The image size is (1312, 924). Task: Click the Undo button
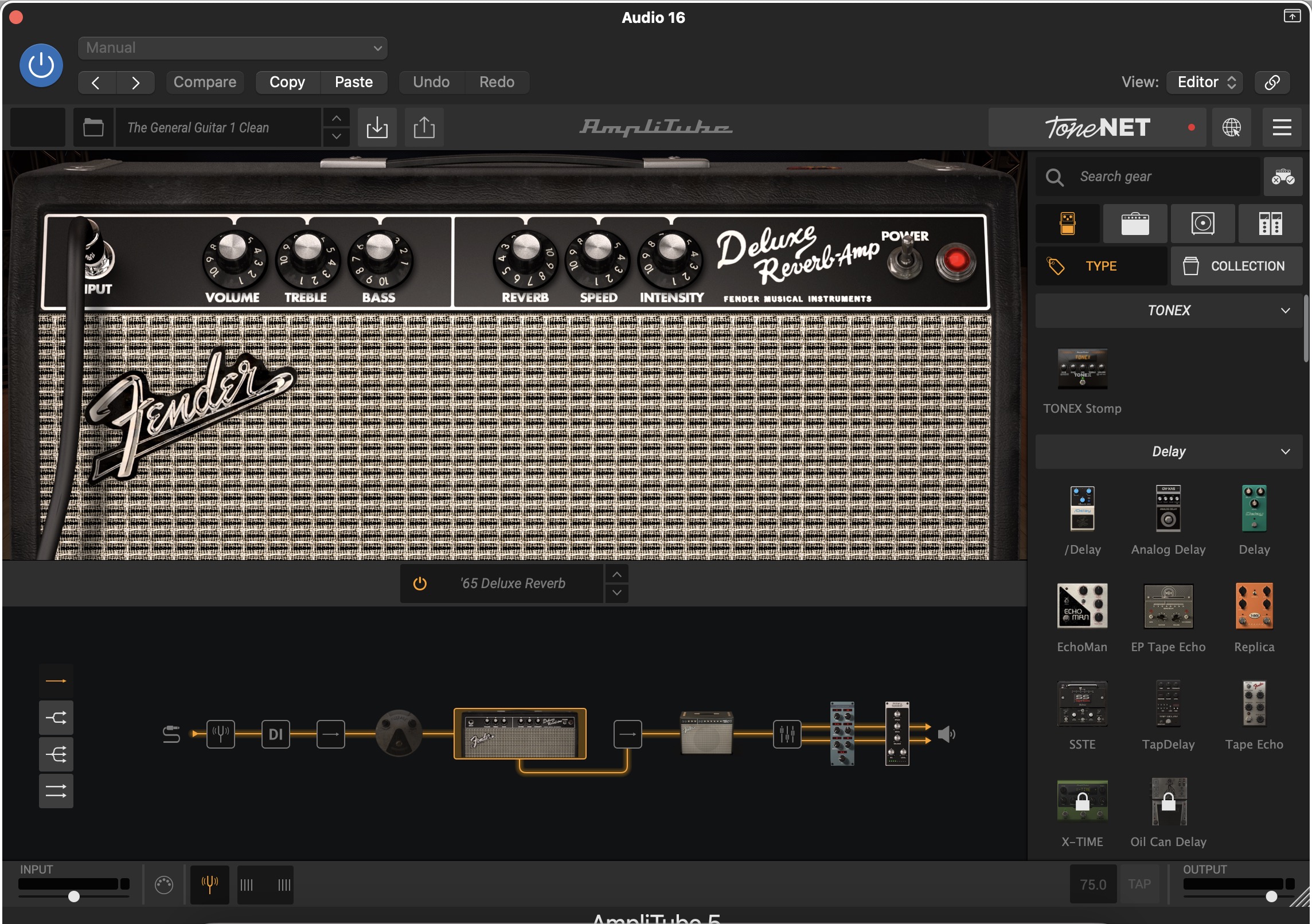tap(431, 83)
